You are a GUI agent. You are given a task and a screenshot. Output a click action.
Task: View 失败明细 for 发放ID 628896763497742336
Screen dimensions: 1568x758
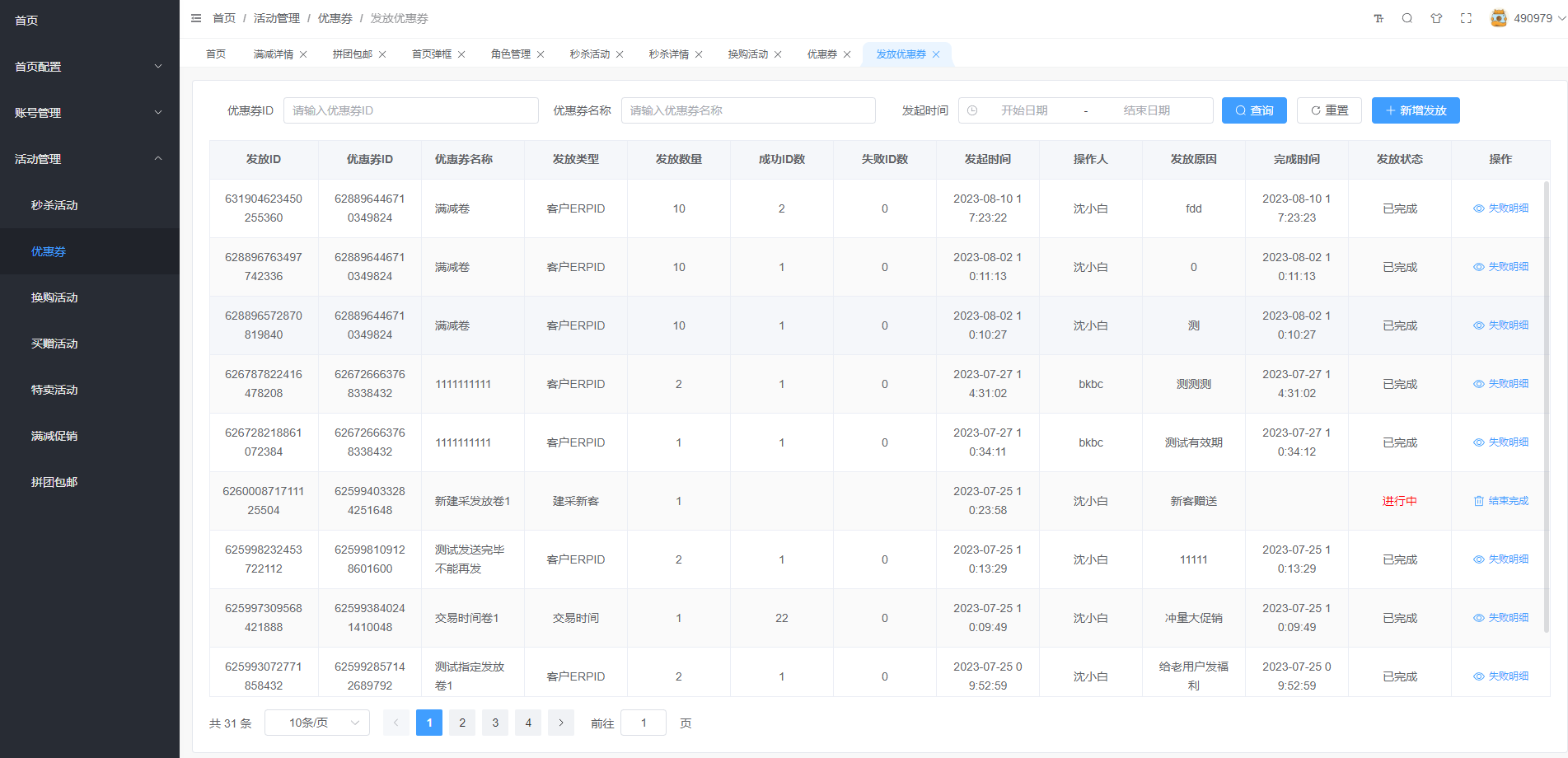(1500, 267)
